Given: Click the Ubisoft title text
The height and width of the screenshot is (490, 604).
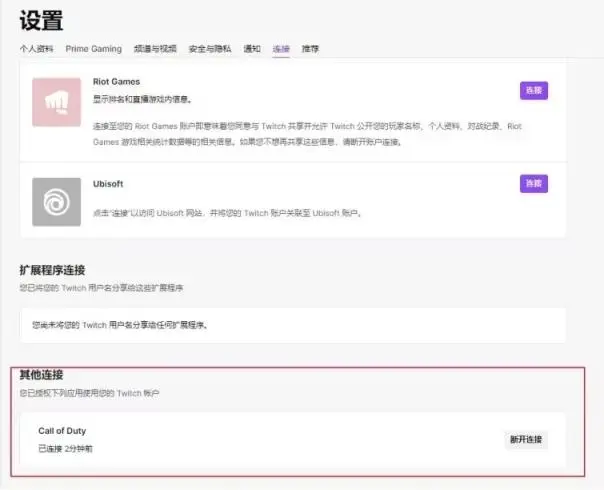Looking at the screenshot, I should pyautogui.click(x=107, y=184).
